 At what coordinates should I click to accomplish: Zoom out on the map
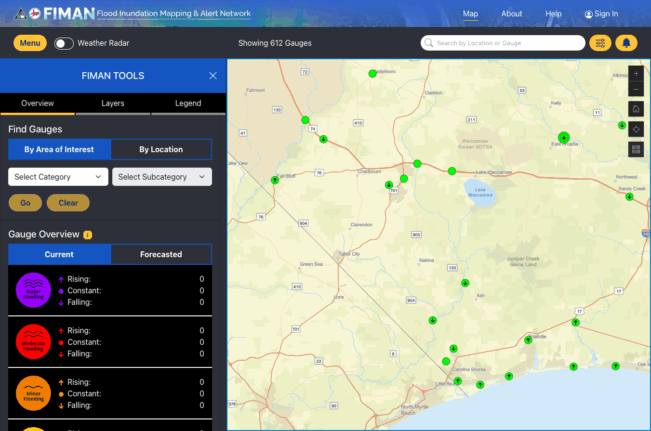(x=636, y=90)
